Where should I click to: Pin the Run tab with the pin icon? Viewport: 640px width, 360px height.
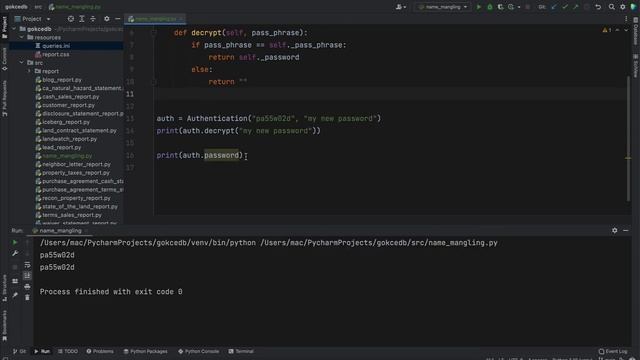tap(15, 295)
